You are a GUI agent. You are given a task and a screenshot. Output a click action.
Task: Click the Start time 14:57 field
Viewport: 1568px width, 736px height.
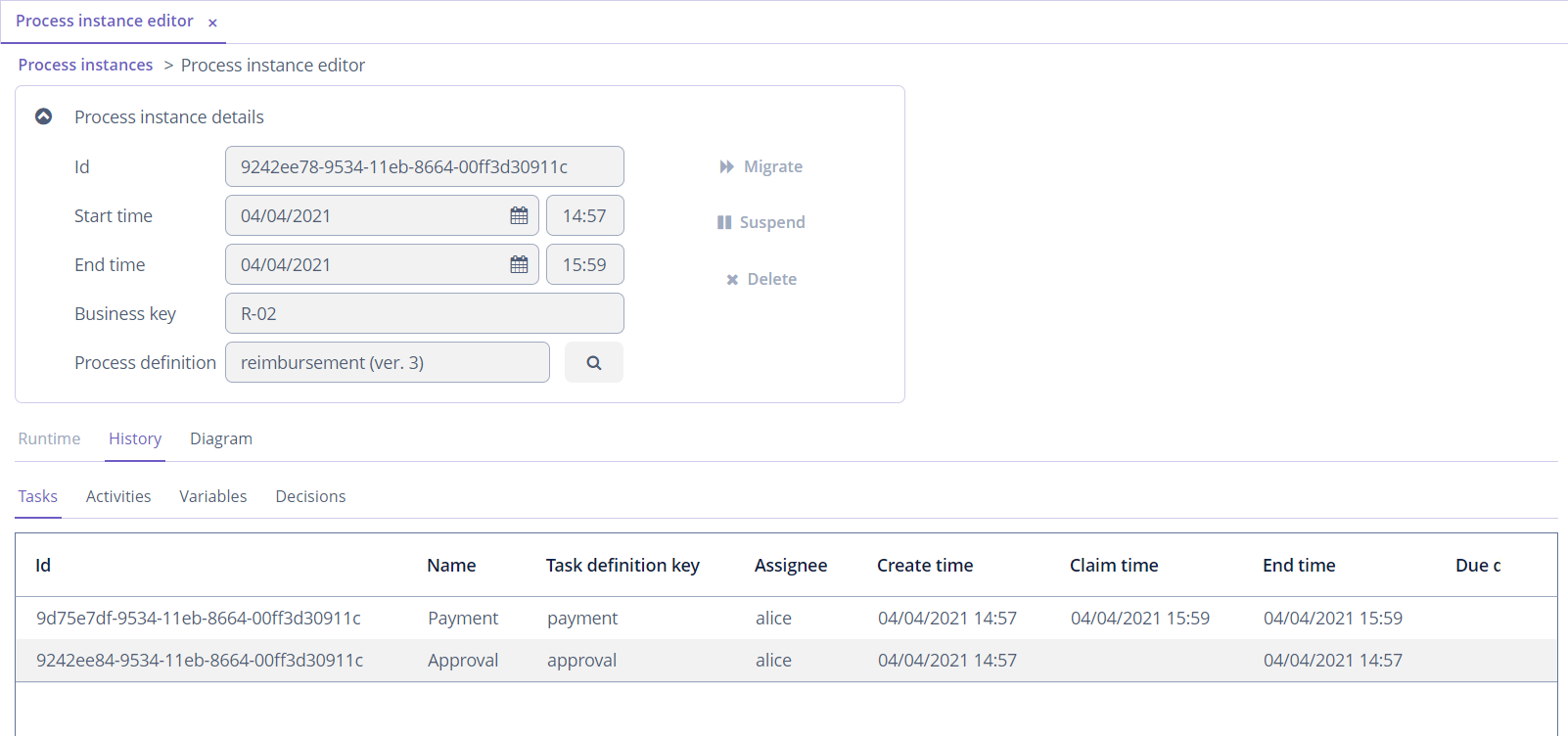[585, 215]
